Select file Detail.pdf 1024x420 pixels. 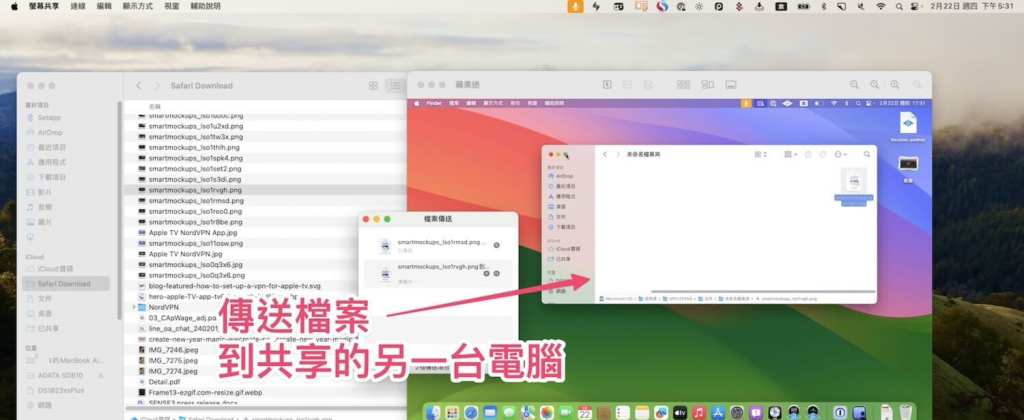point(163,381)
